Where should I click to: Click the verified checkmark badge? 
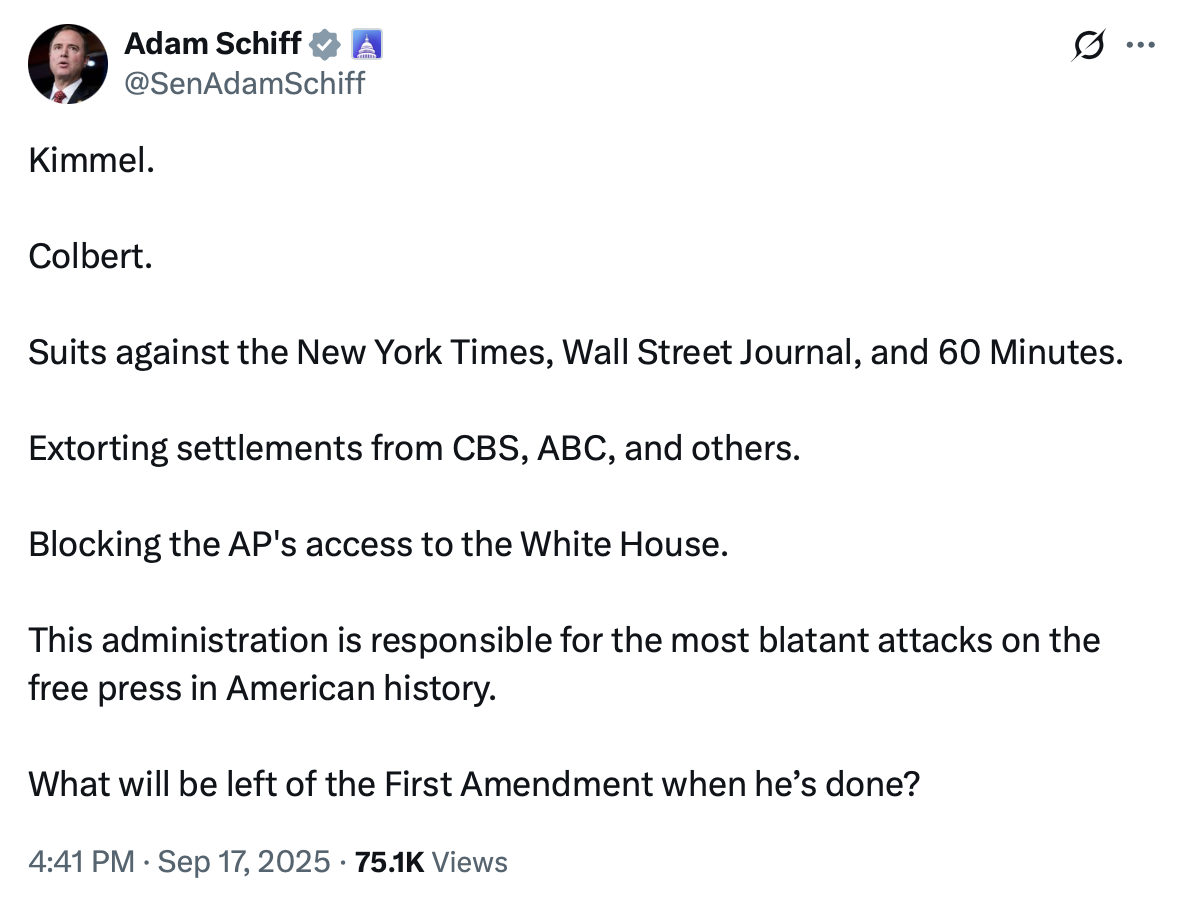[325, 45]
